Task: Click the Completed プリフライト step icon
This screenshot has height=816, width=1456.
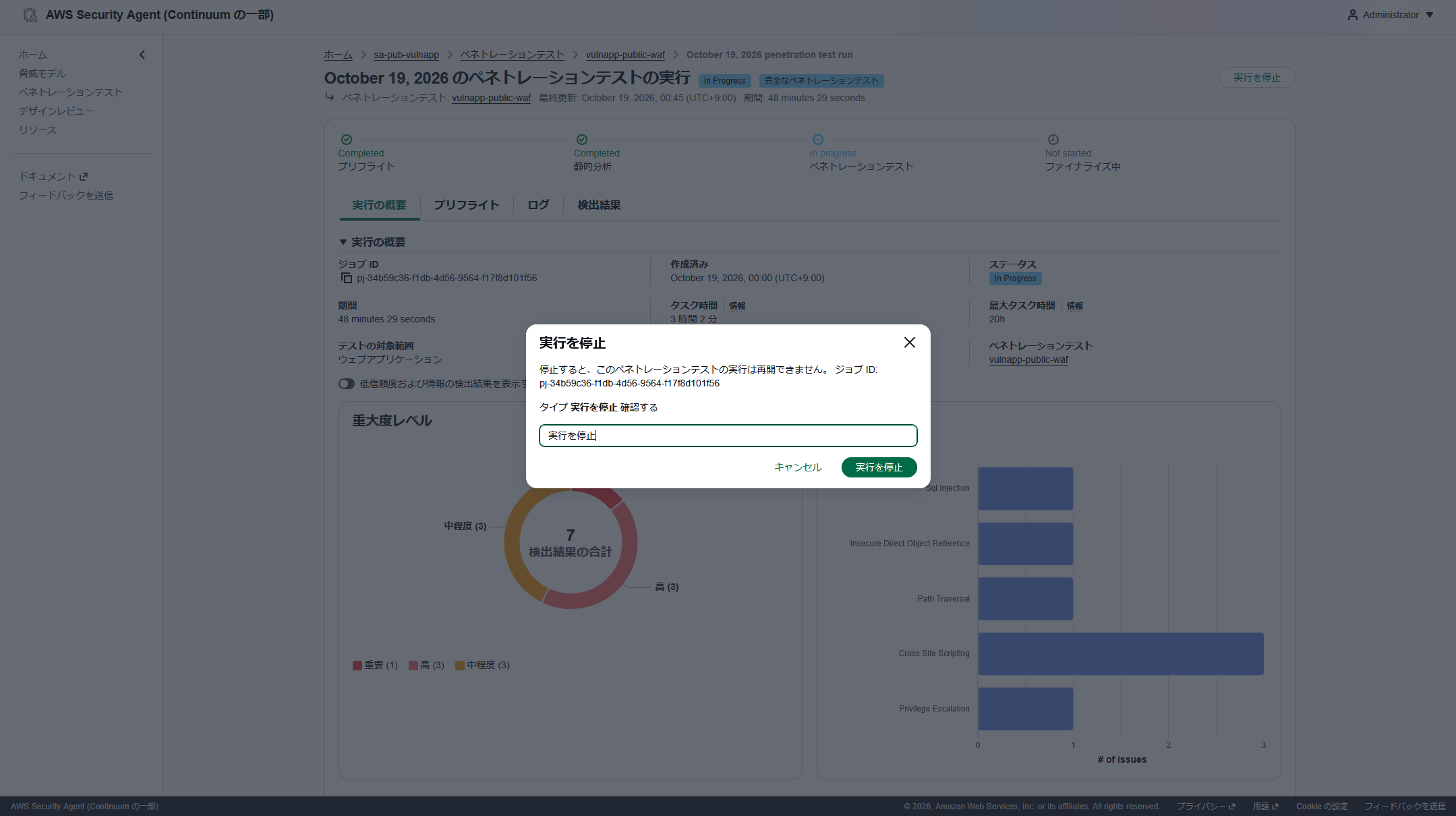Action: coord(347,140)
